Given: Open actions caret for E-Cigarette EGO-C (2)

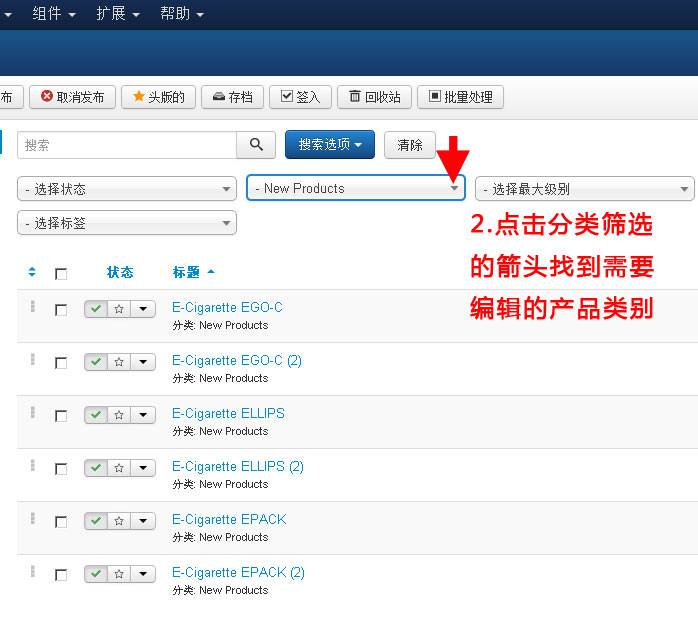Looking at the screenshot, I should (x=143, y=361).
